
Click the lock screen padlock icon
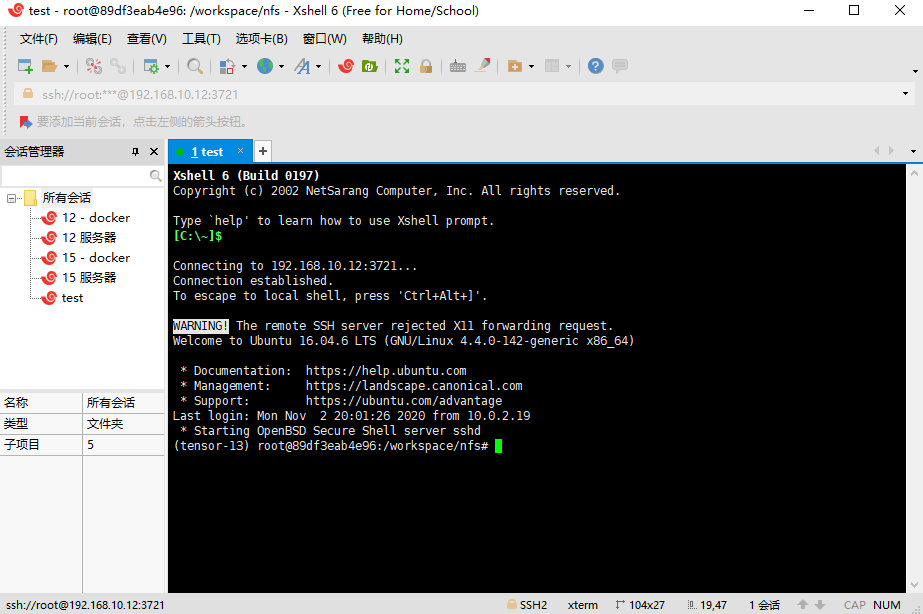tap(426, 66)
